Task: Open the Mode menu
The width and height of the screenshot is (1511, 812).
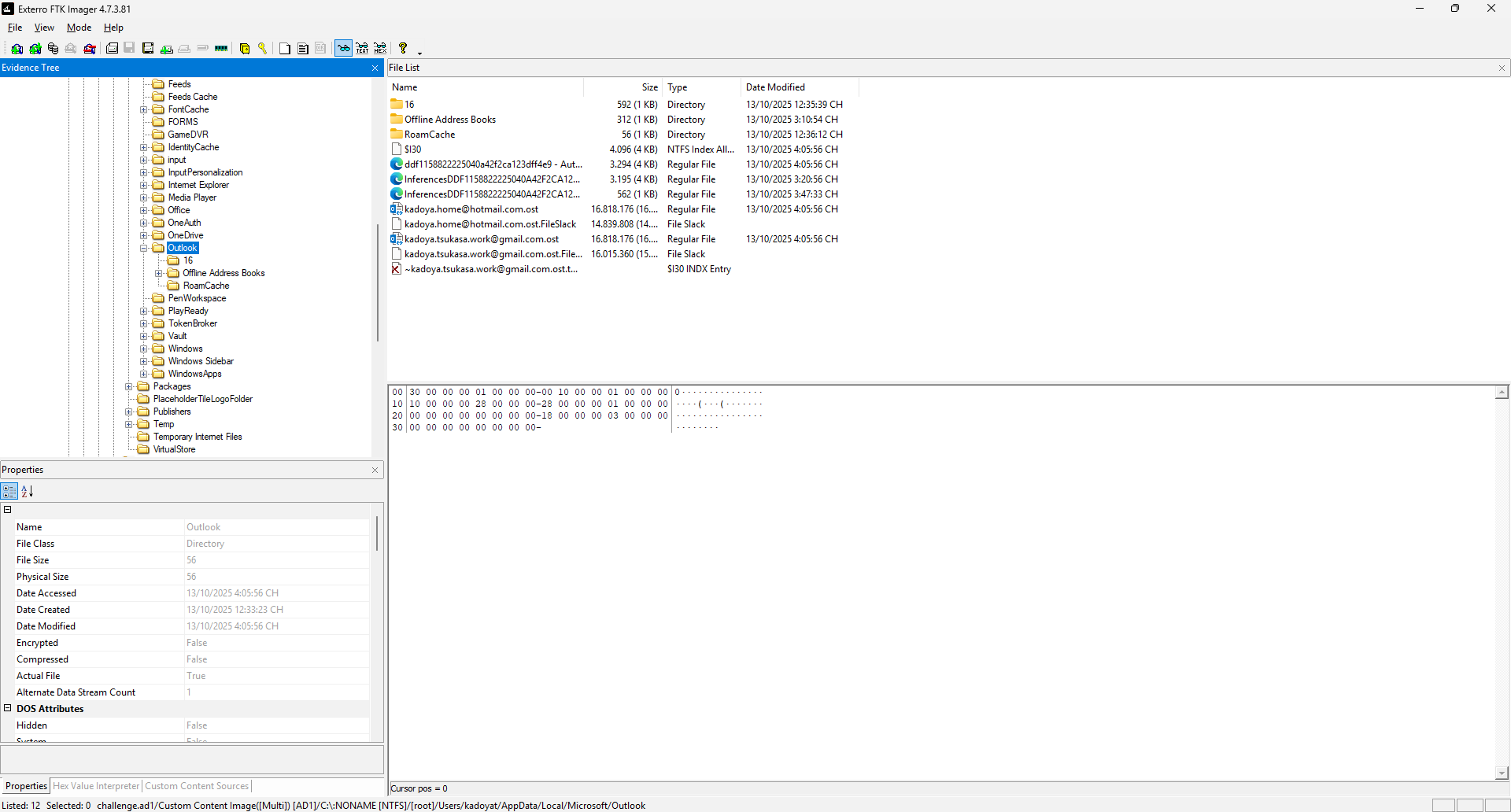Action: pyautogui.click(x=79, y=28)
